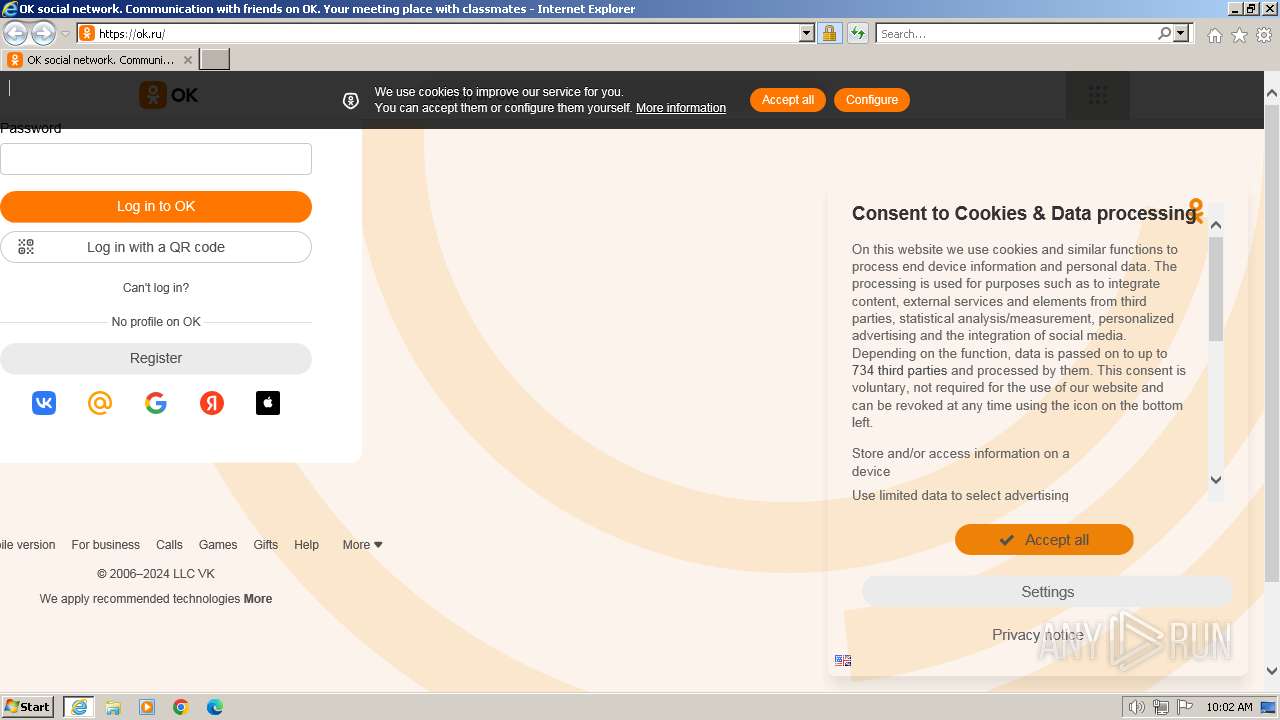Launch Edge from the taskbar
Image resolution: width=1280 pixels, height=720 pixels.
point(215,707)
